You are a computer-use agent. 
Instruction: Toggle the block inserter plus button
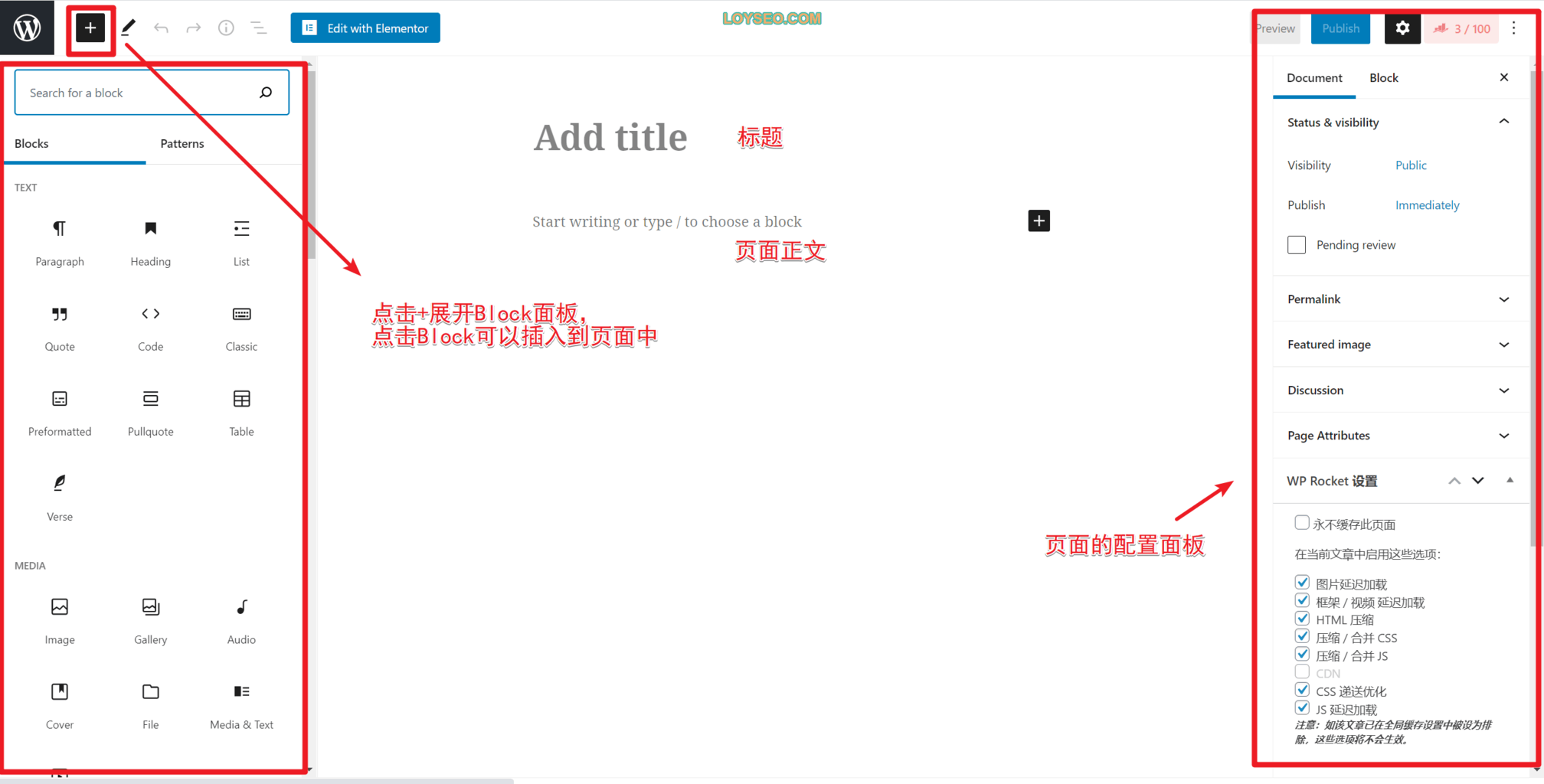point(90,28)
